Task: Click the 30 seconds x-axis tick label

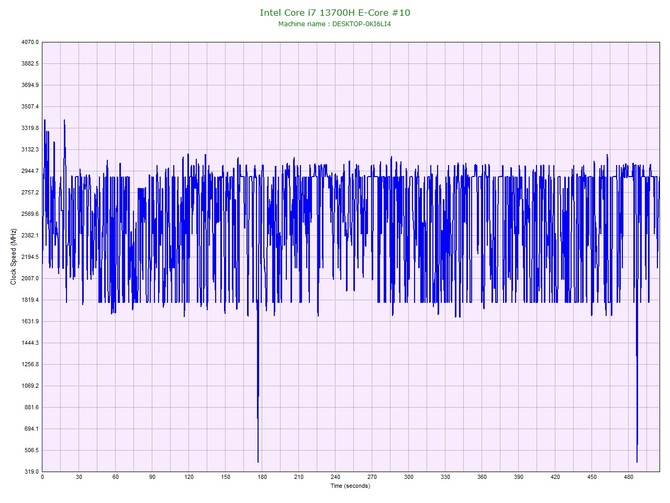Action: [79, 477]
